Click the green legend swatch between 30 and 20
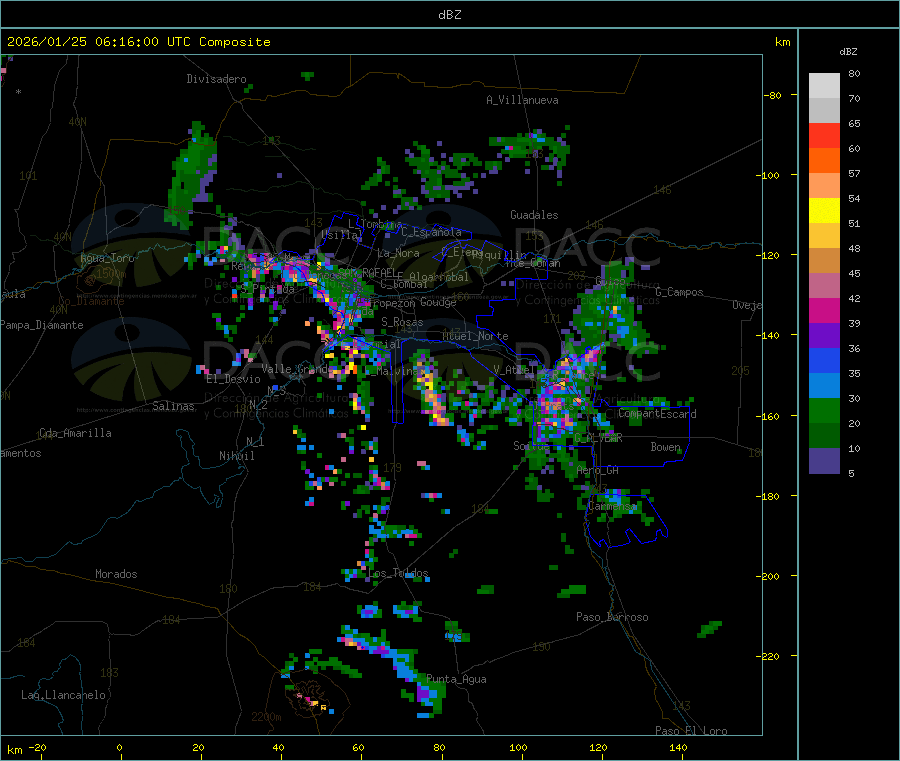The height and width of the screenshot is (761, 900). pos(824,410)
